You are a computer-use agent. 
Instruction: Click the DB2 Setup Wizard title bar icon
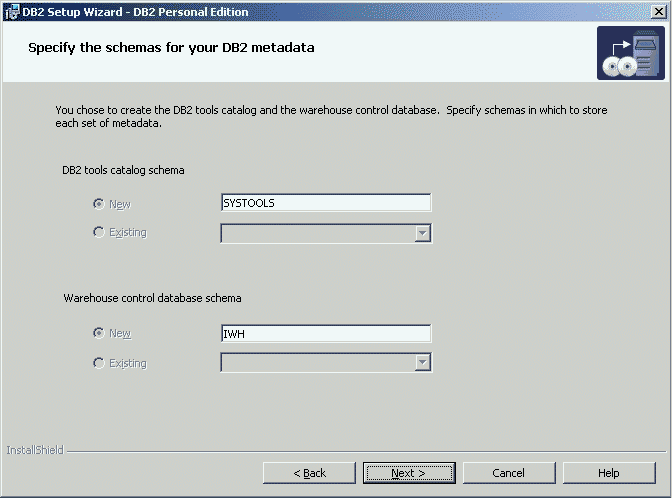(12, 11)
